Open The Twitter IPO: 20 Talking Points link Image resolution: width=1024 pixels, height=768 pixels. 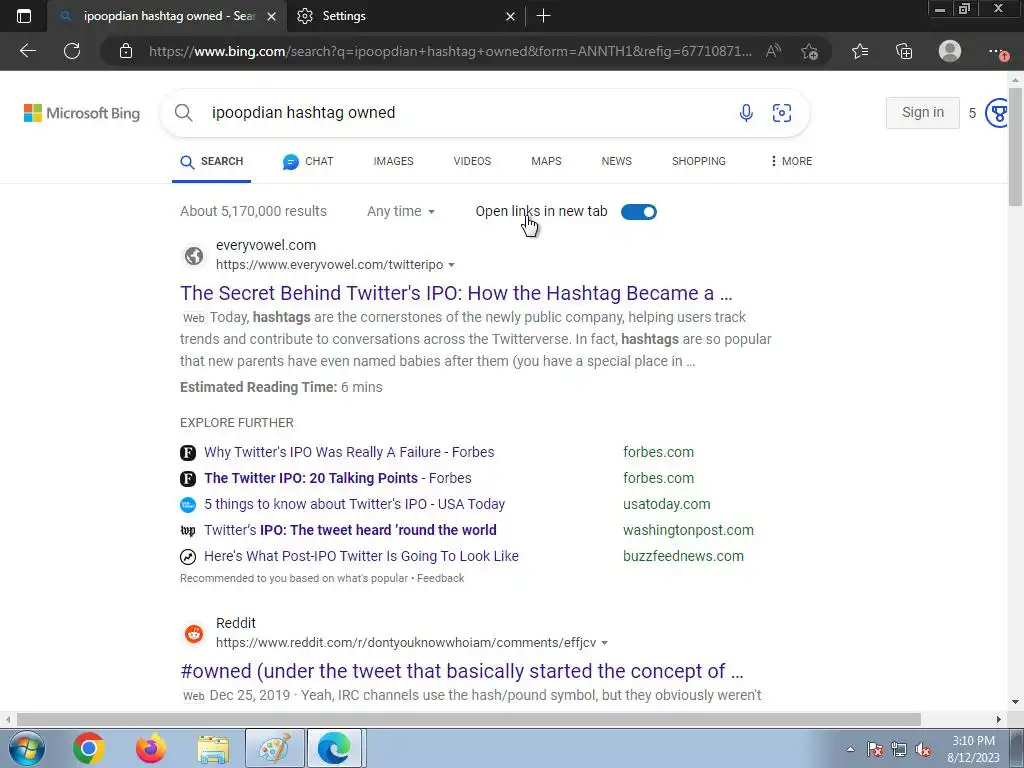(338, 478)
